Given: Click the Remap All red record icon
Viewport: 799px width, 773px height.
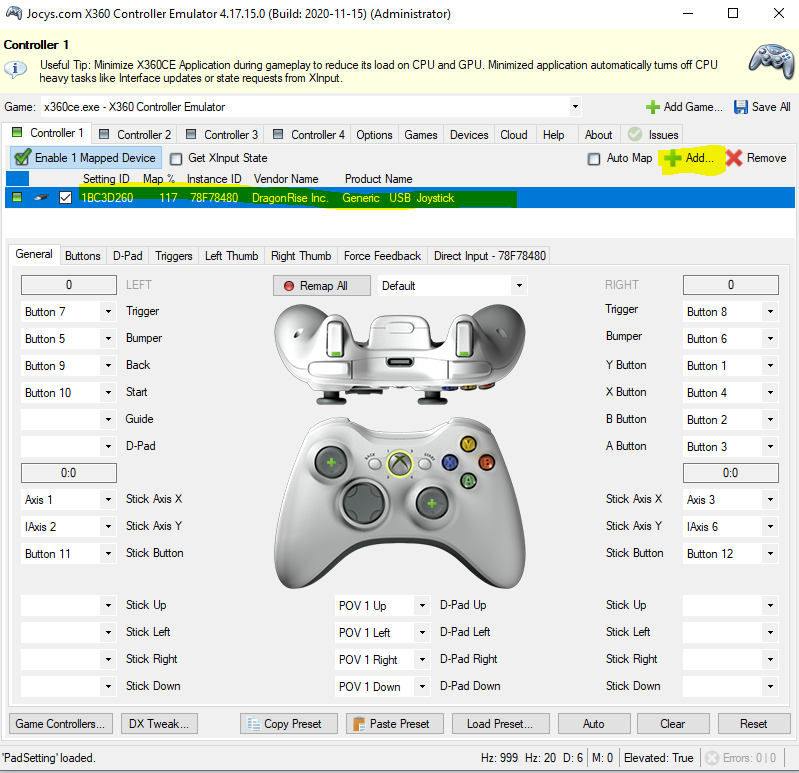Looking at the screenshot, I should coord(289,286).
